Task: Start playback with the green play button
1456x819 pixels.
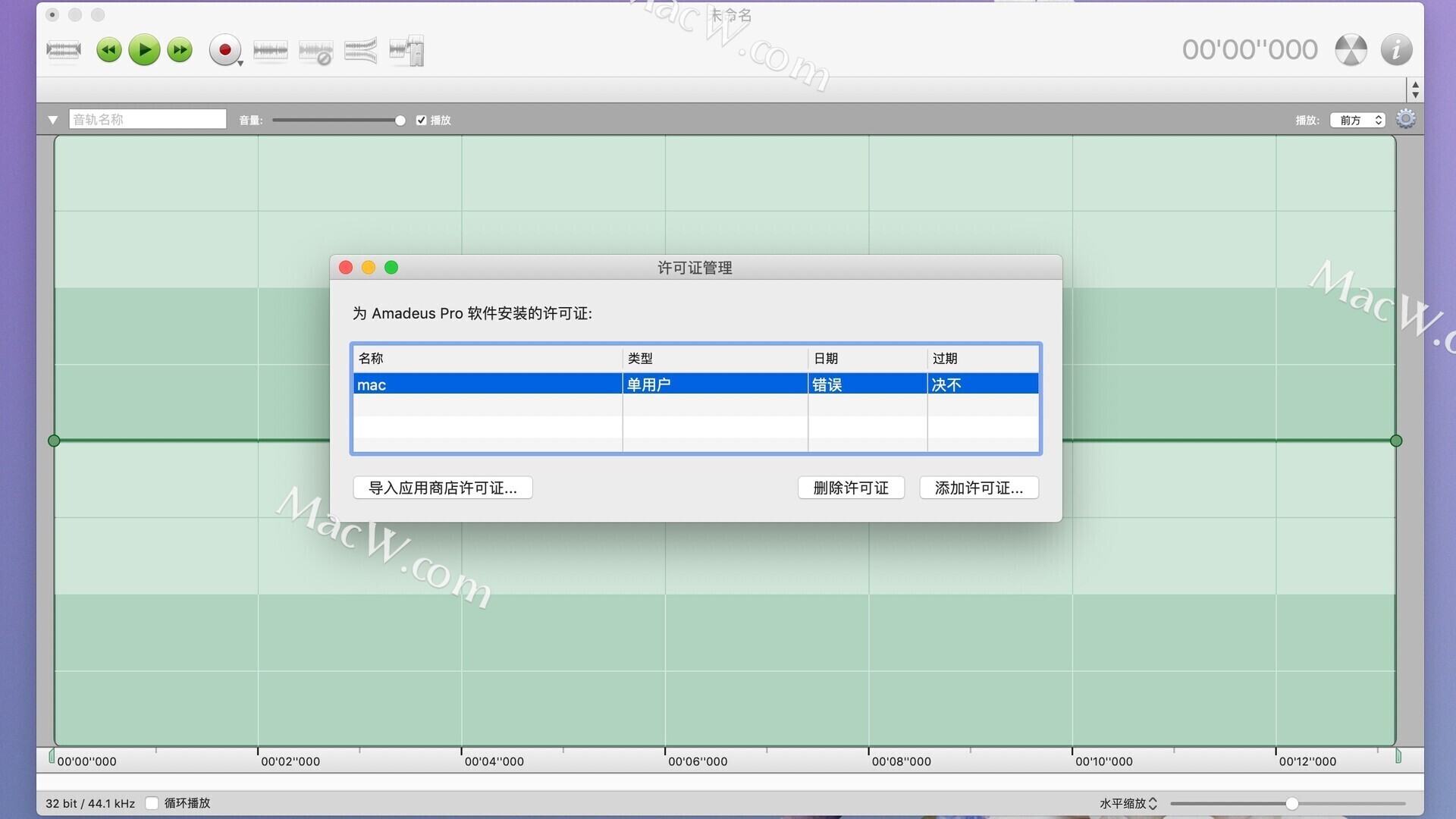Action: pyautogui.click(x=144, y=50)
